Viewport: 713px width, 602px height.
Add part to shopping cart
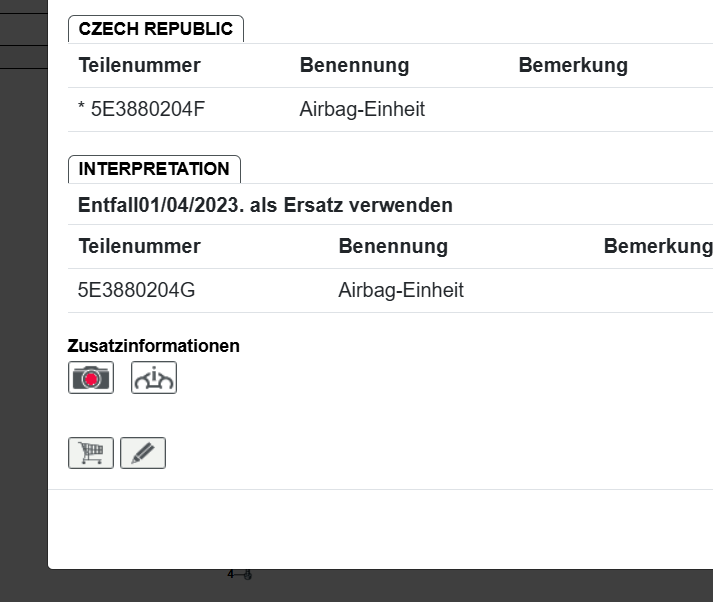pos(91,453)
